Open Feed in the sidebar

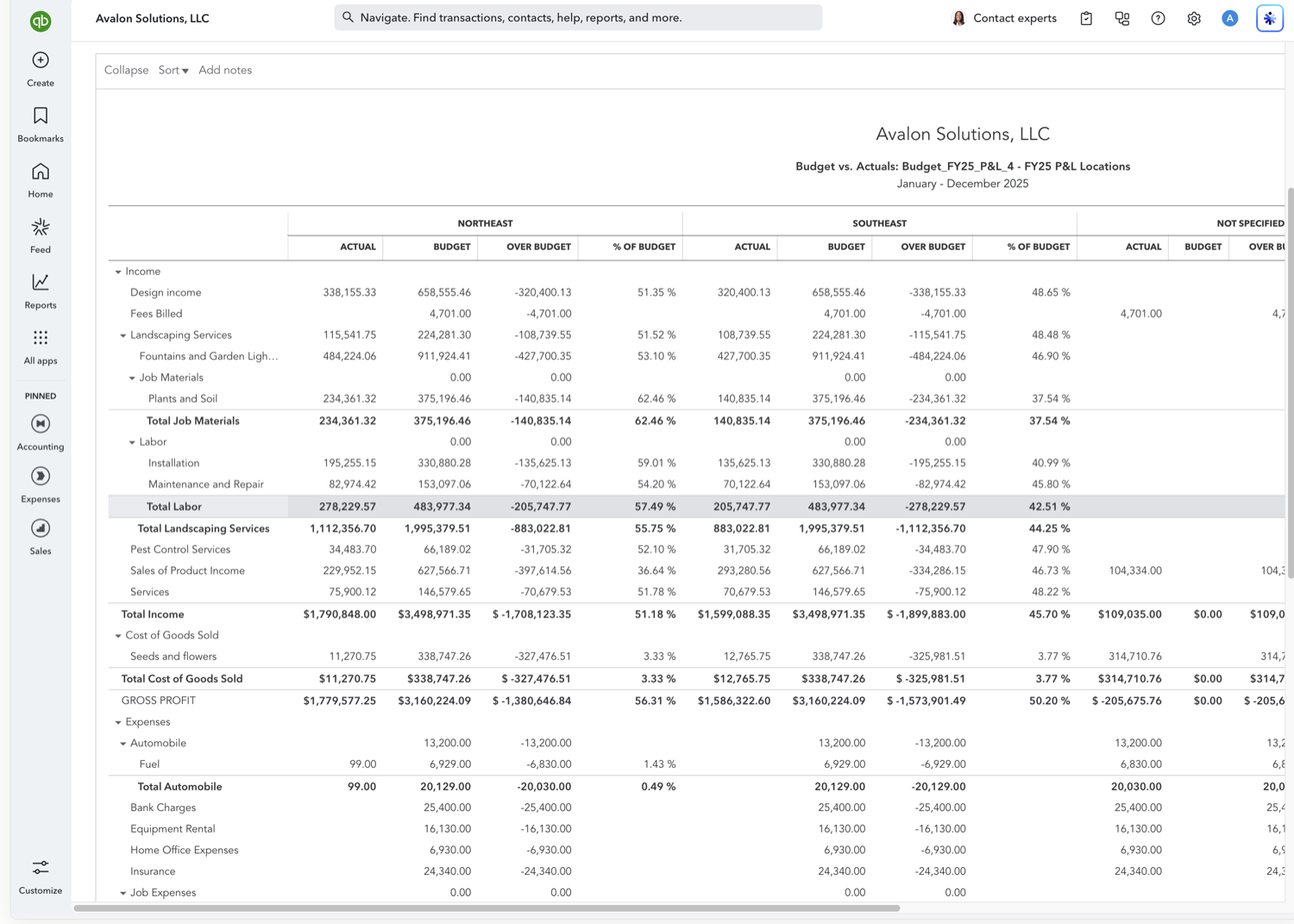point(41,236)
